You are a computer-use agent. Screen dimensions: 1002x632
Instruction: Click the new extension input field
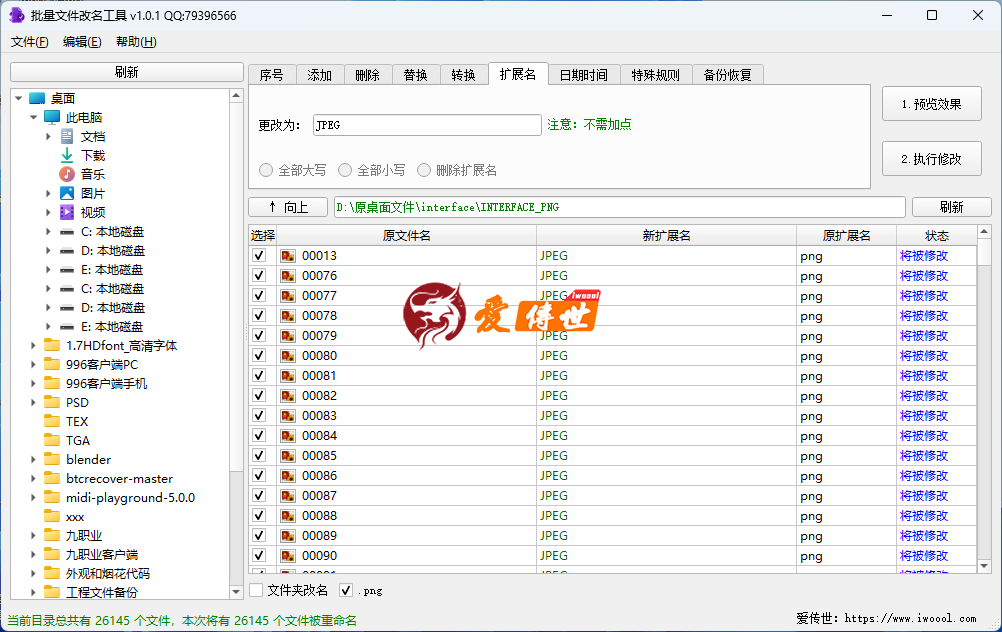pyautogui.click(x=427, y=125)
